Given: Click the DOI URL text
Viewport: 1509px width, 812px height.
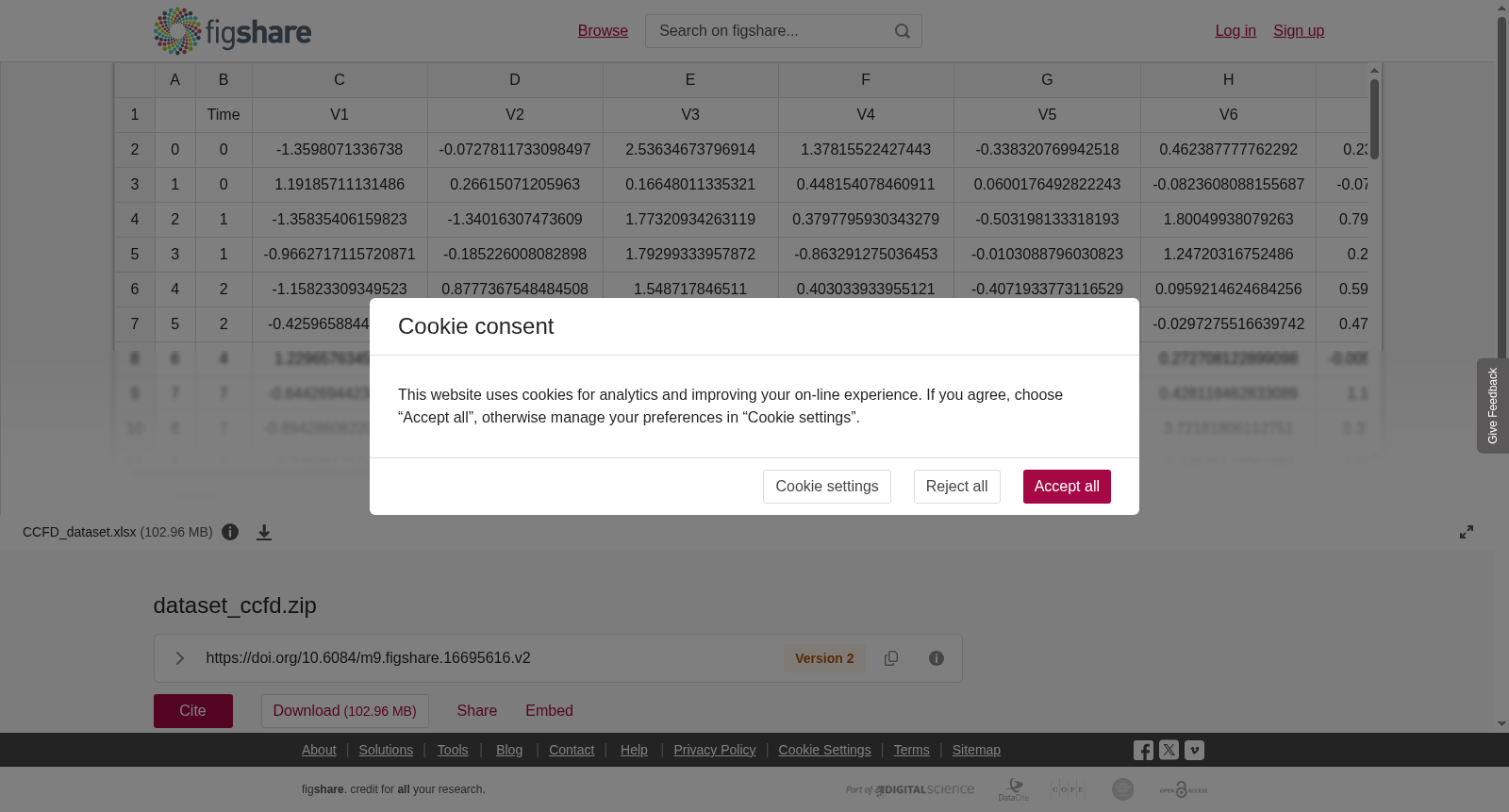Looking at the screenshot, I should pyautogui.click(x=368, y=658).
